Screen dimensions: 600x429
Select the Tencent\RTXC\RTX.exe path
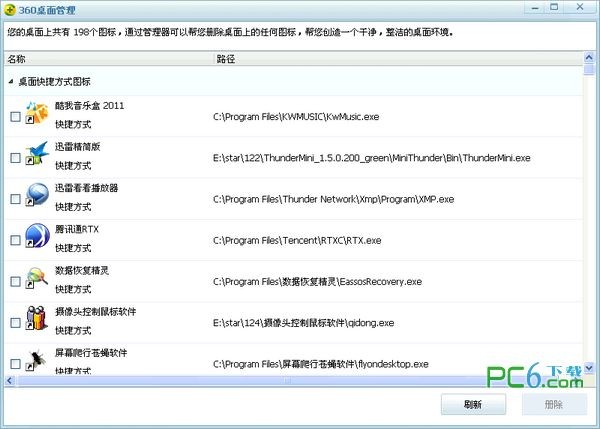297,240
